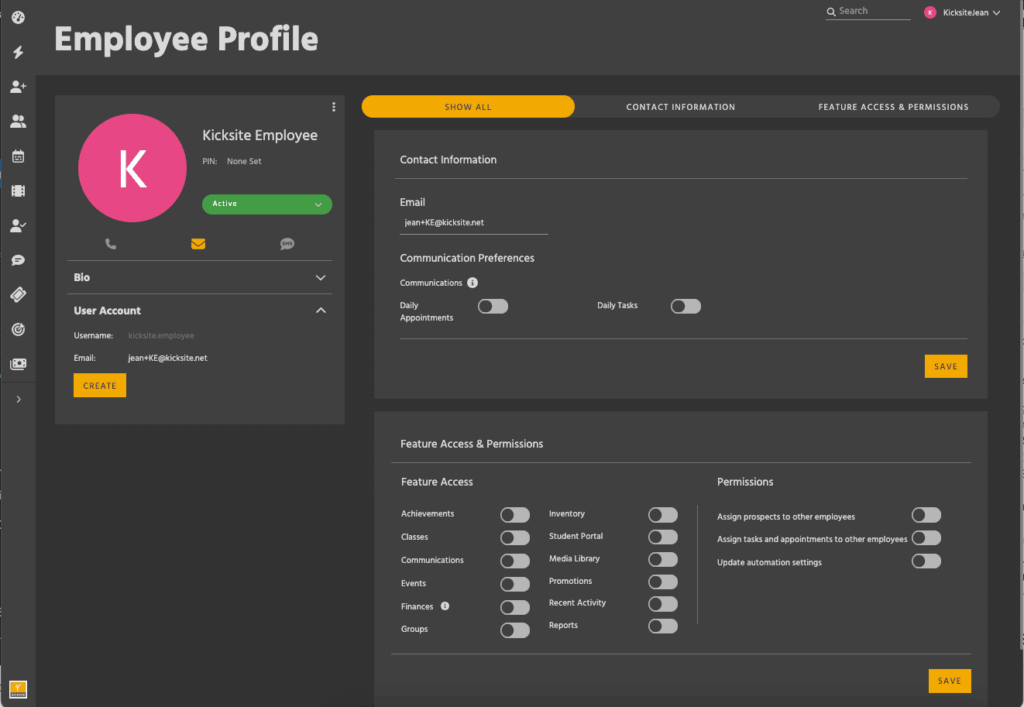This screenshot has width=1024, height=707.
Task: Turn on Media Library toggle
Action: click(x=663, y=559)
